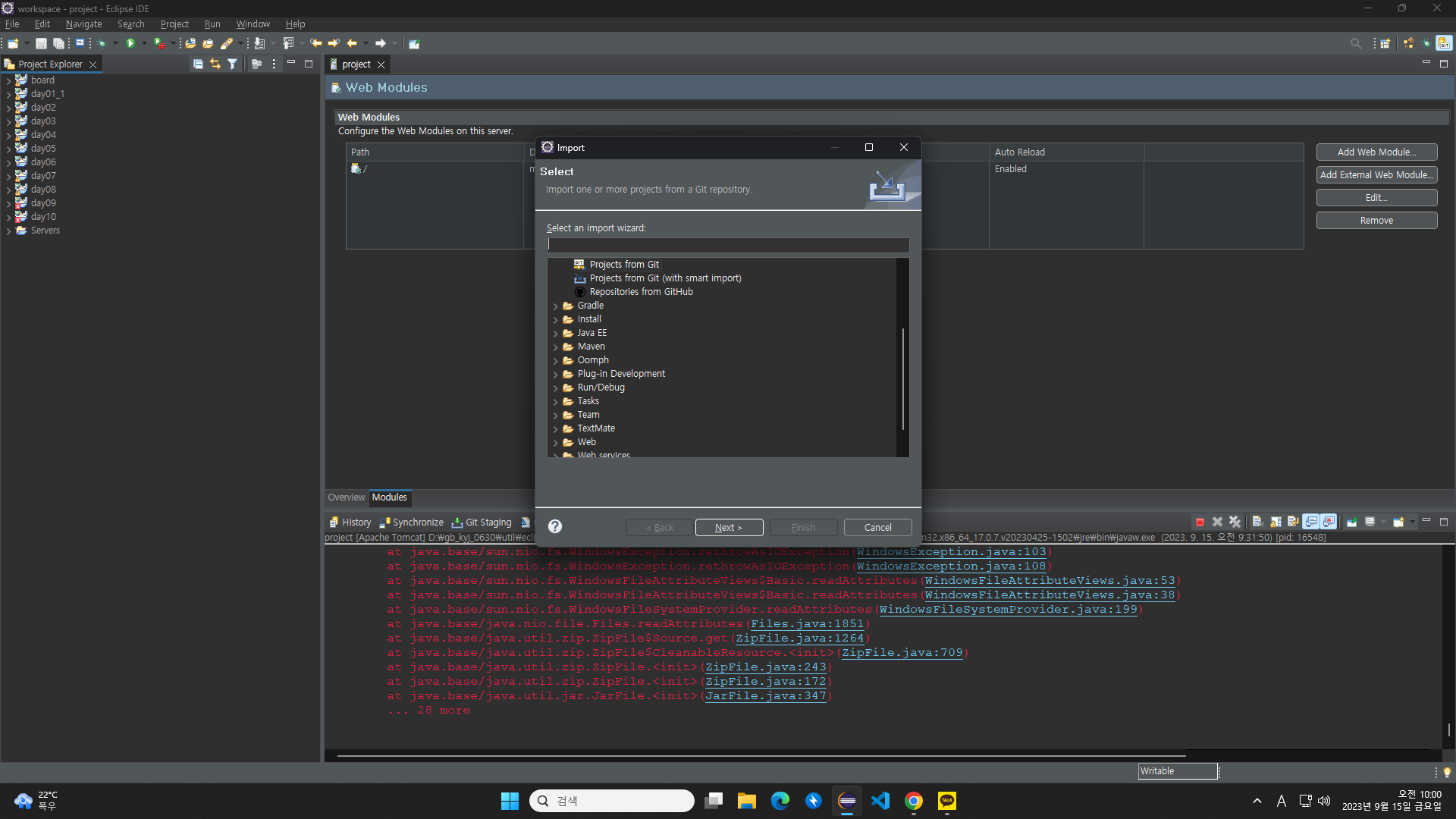Click the Open Task folder icon

click(208, 43)
